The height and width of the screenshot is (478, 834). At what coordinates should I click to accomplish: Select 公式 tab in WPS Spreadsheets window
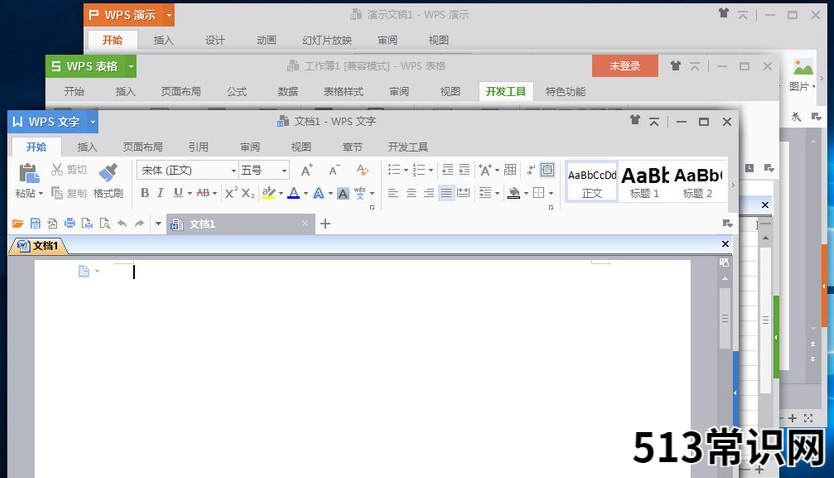point(237,92)
